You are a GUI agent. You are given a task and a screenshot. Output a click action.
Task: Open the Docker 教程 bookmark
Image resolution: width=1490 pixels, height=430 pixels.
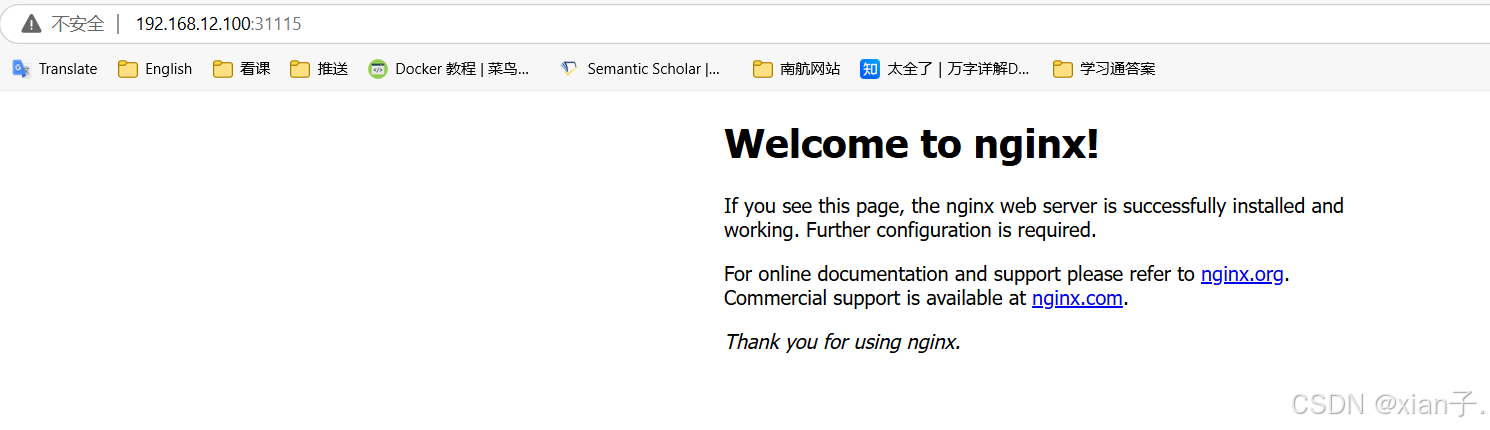pos(448,69)
